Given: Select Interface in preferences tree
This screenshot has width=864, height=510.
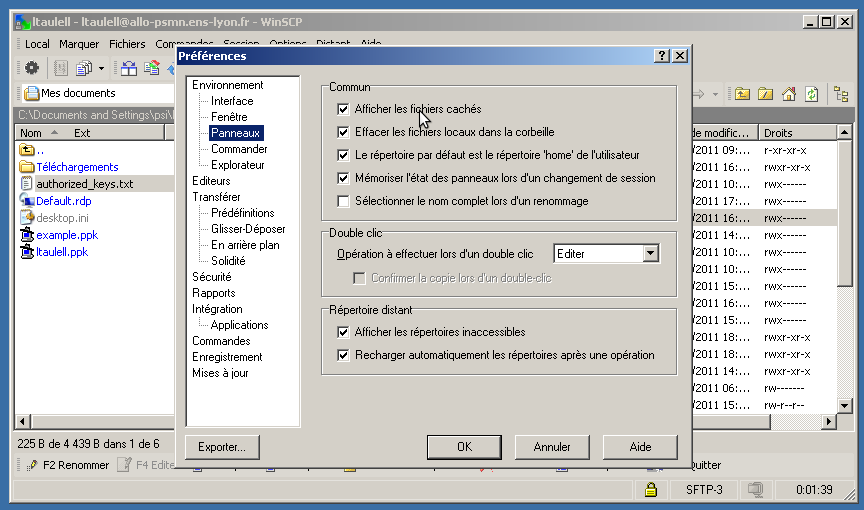Looking at the screenshot, I should click(x=232, y=101).
